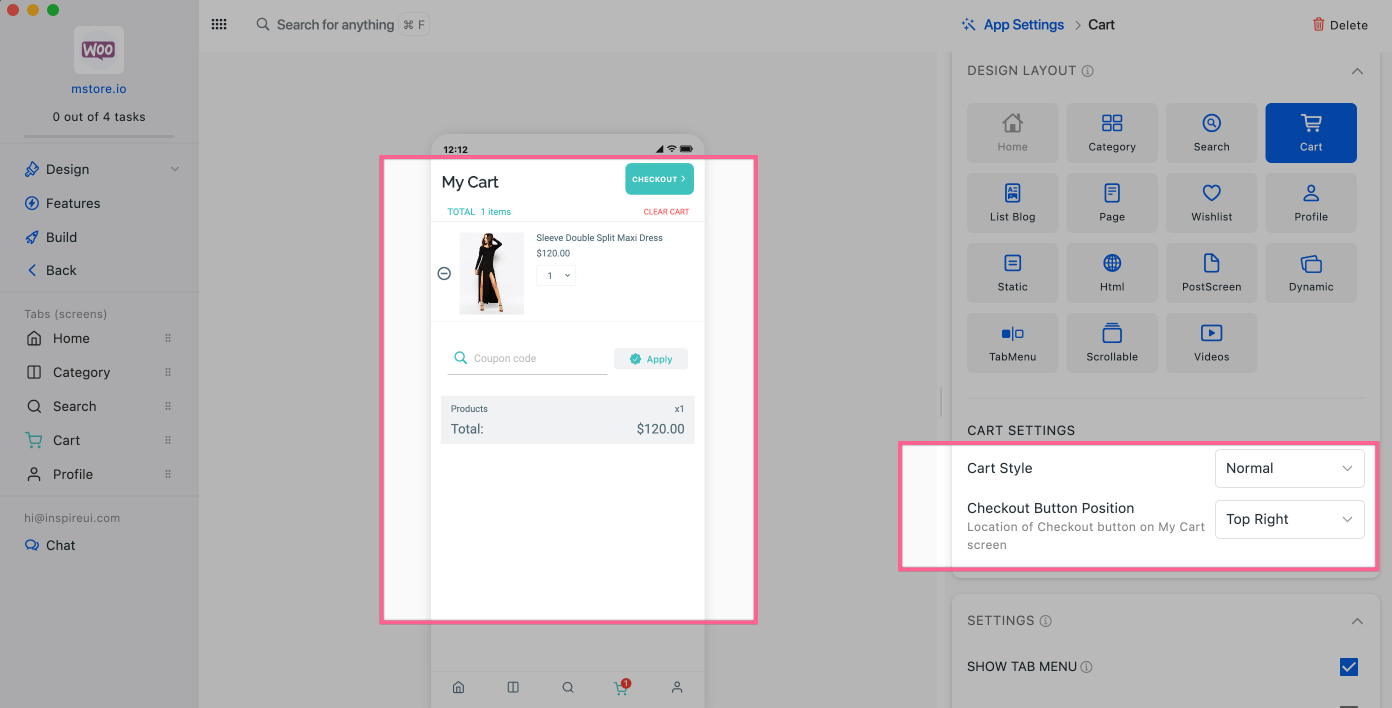
Task: Toggle the Show Tab Menu checkbox
Action: tap(1348, 667)
